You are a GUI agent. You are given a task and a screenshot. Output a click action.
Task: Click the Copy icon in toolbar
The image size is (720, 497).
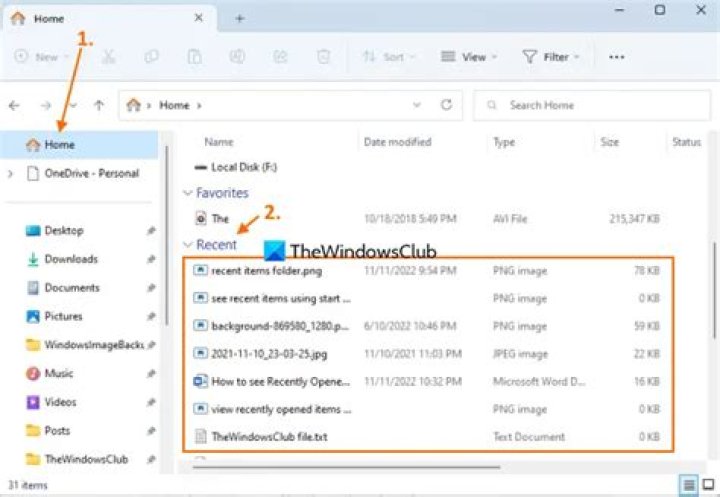click(x=152, y=56)
